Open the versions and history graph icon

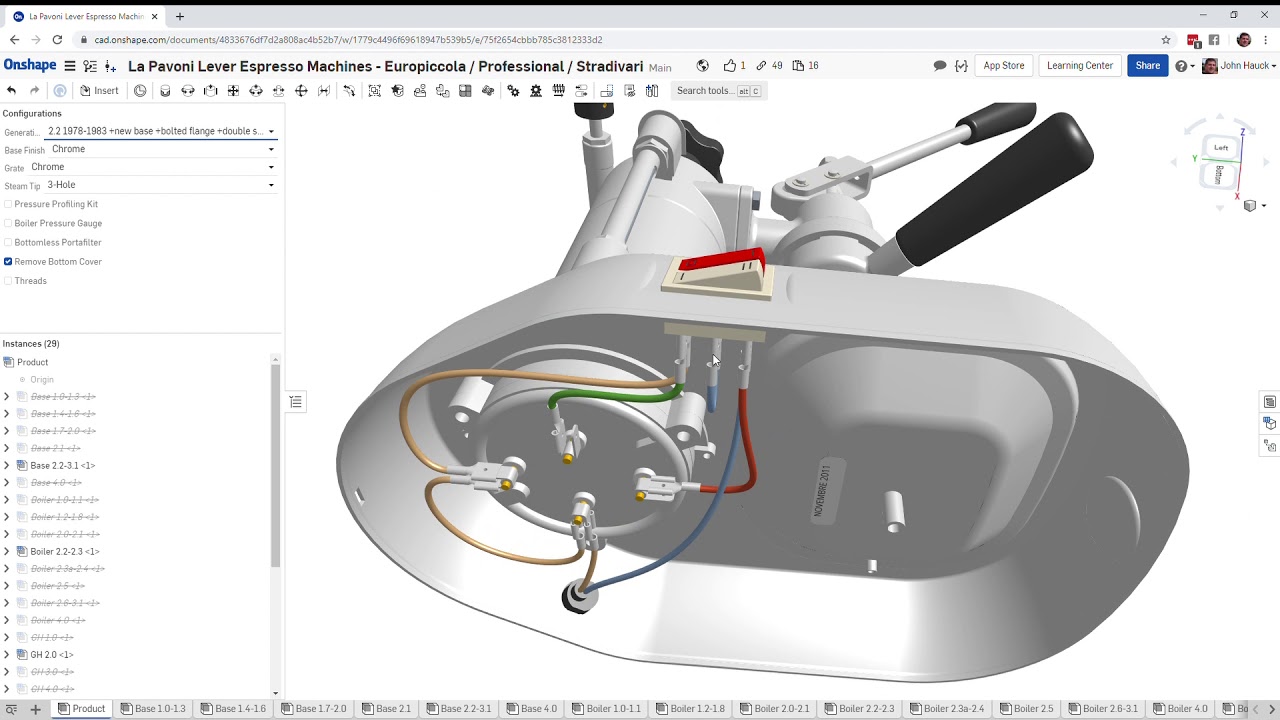(90, 66)
